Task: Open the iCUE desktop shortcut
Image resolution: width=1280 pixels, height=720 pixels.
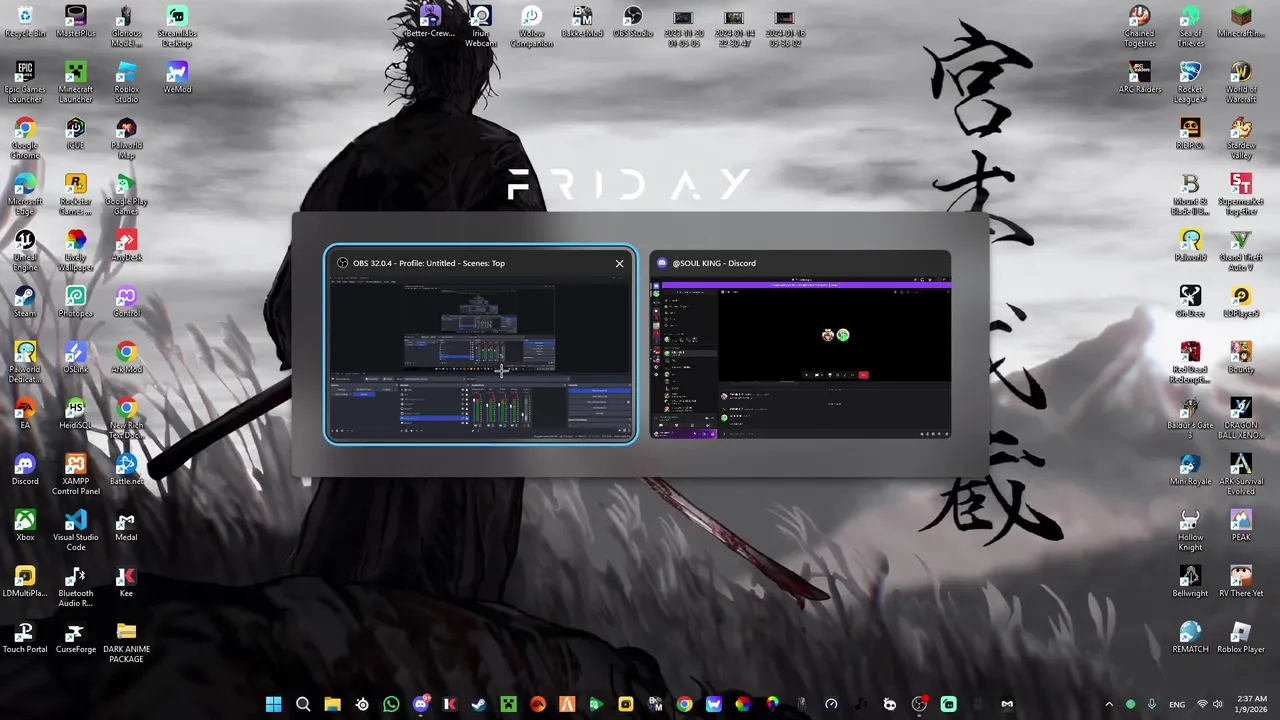Action: [75, 135]
